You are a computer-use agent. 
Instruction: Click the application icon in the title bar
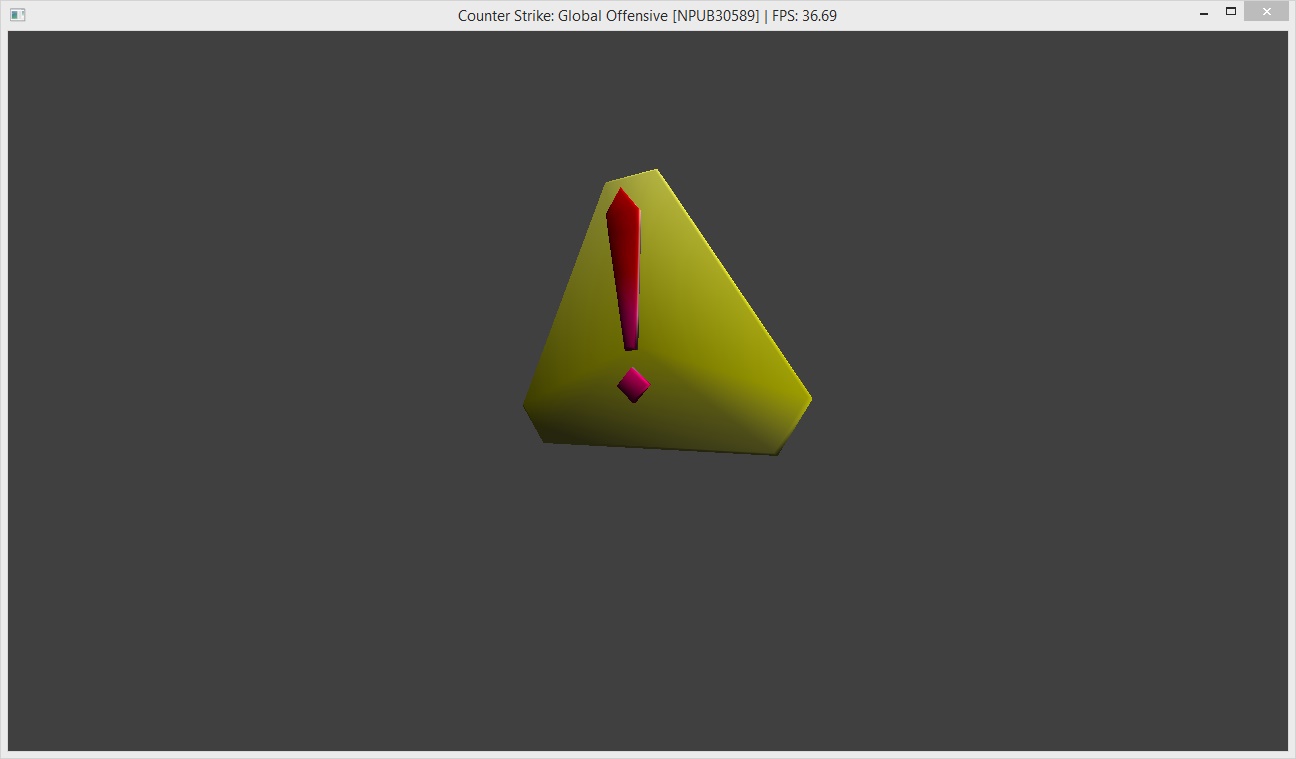(x=17, y=15)
